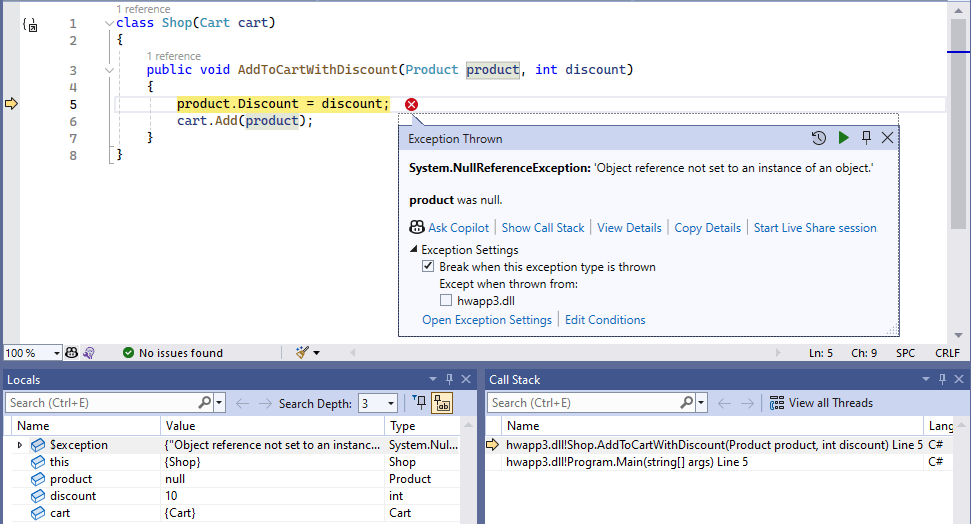Click the Name column header in Locals

[x=86, y=426]
